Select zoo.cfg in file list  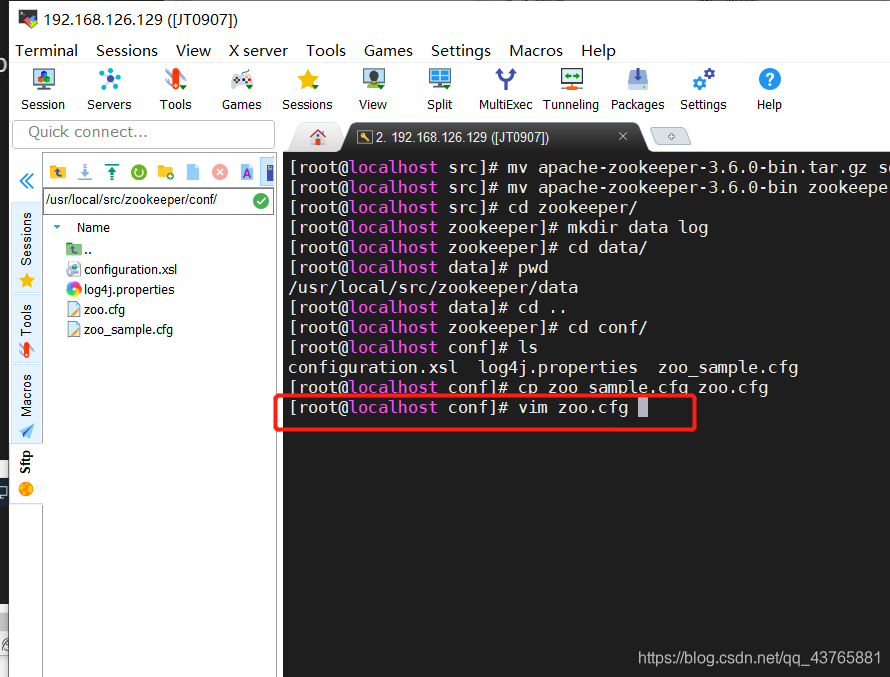click(96, 310)
